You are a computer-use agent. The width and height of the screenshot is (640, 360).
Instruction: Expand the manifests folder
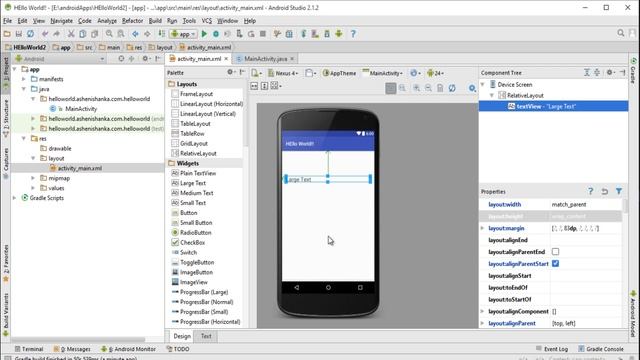[x=24, y=79]
